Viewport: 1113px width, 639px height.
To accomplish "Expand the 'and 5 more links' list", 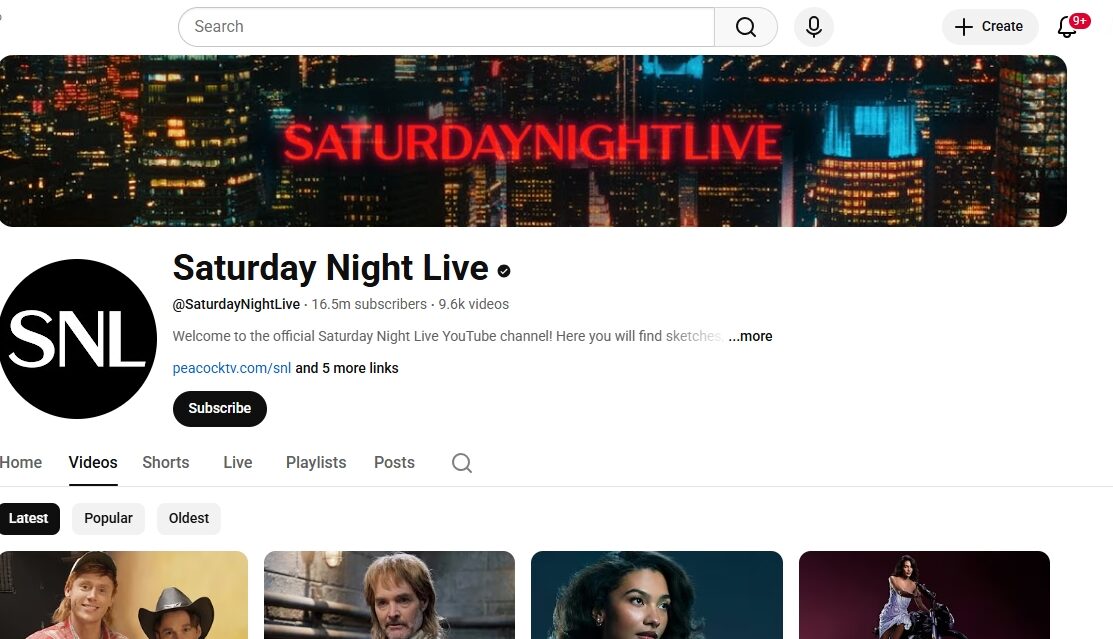I will (x=346, y=368).
